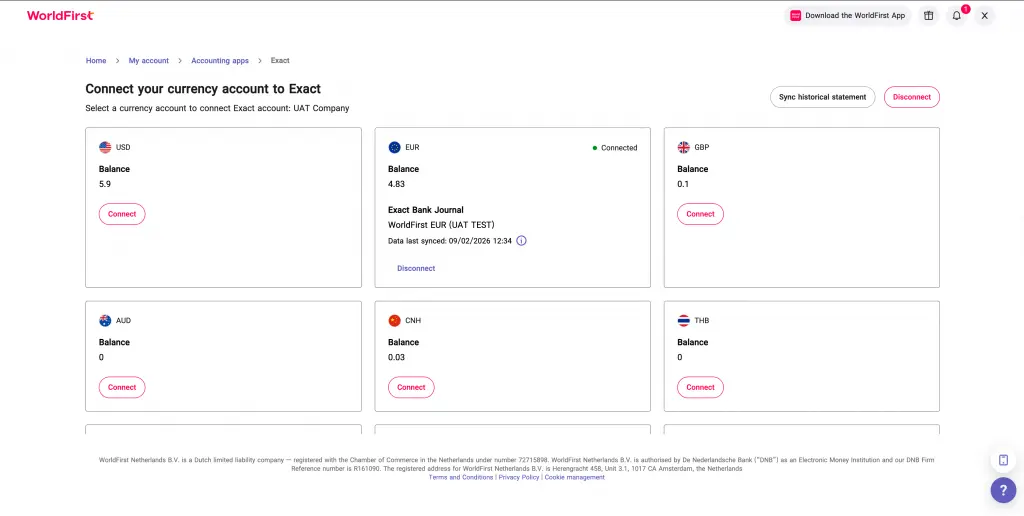Click the USD flag icon
Image resolution: width=1024 pixels, height=516 pixels.
click(105, 147)
